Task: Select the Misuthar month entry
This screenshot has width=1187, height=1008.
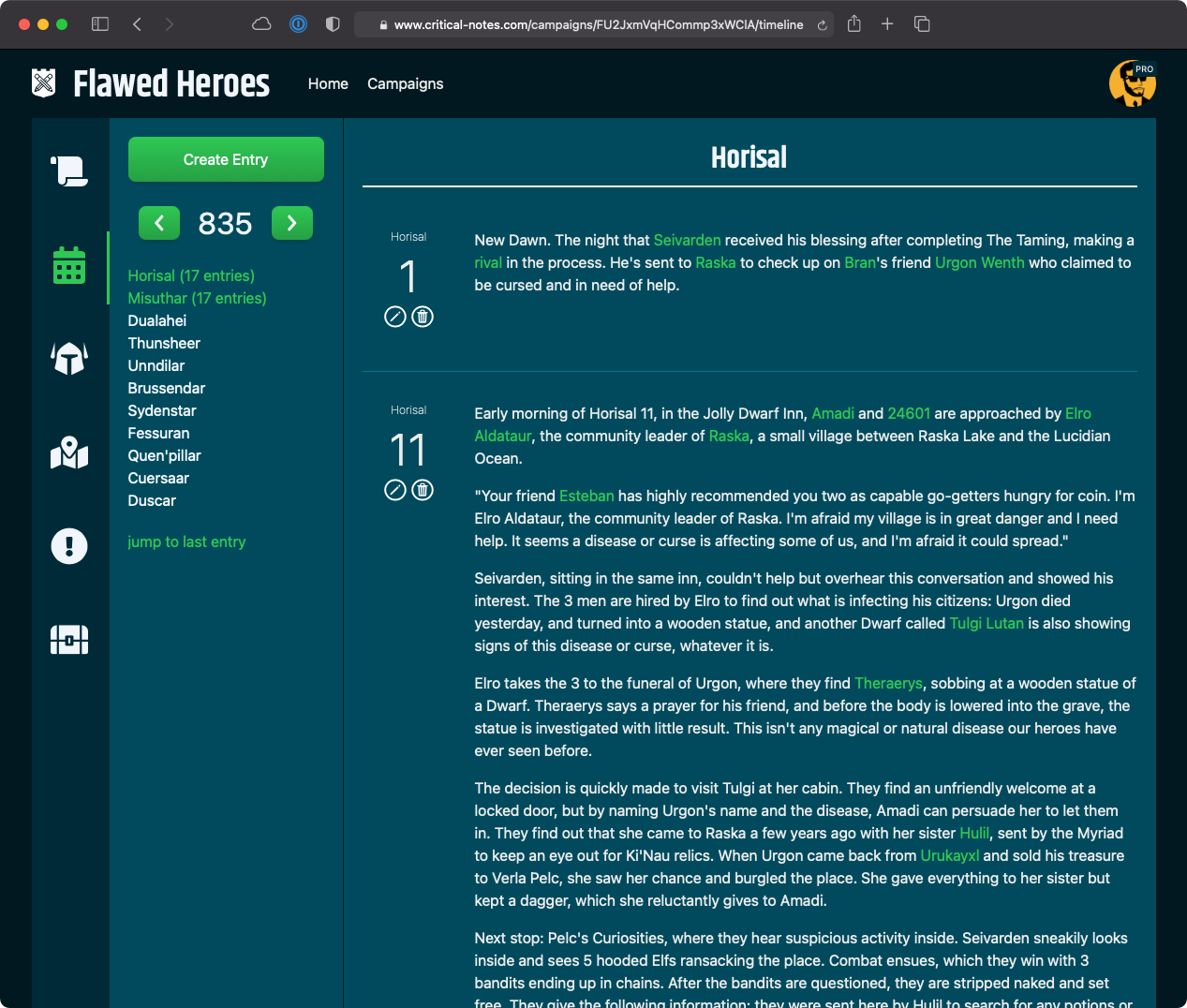Action: [x=197, y=298]
